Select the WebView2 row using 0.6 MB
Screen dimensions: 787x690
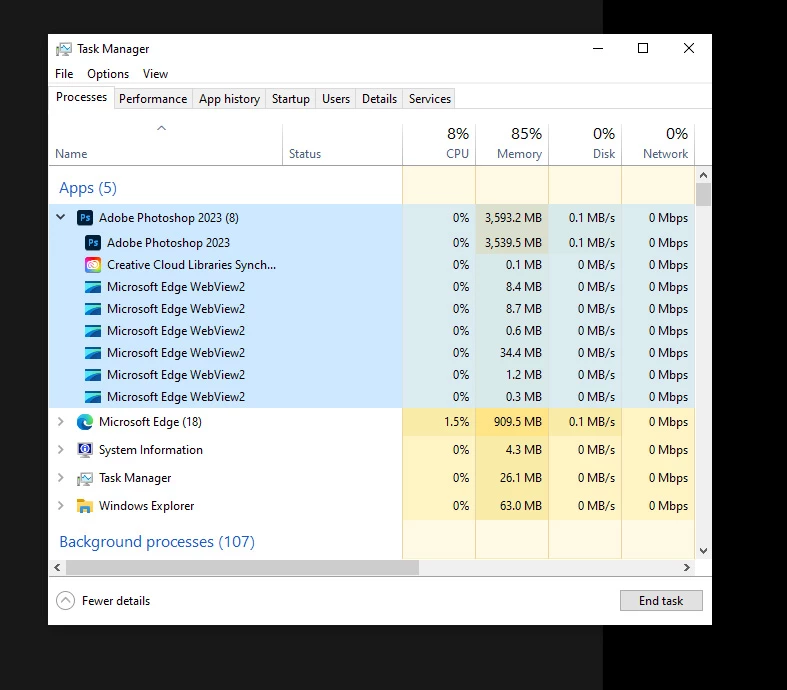coord(372,331)
